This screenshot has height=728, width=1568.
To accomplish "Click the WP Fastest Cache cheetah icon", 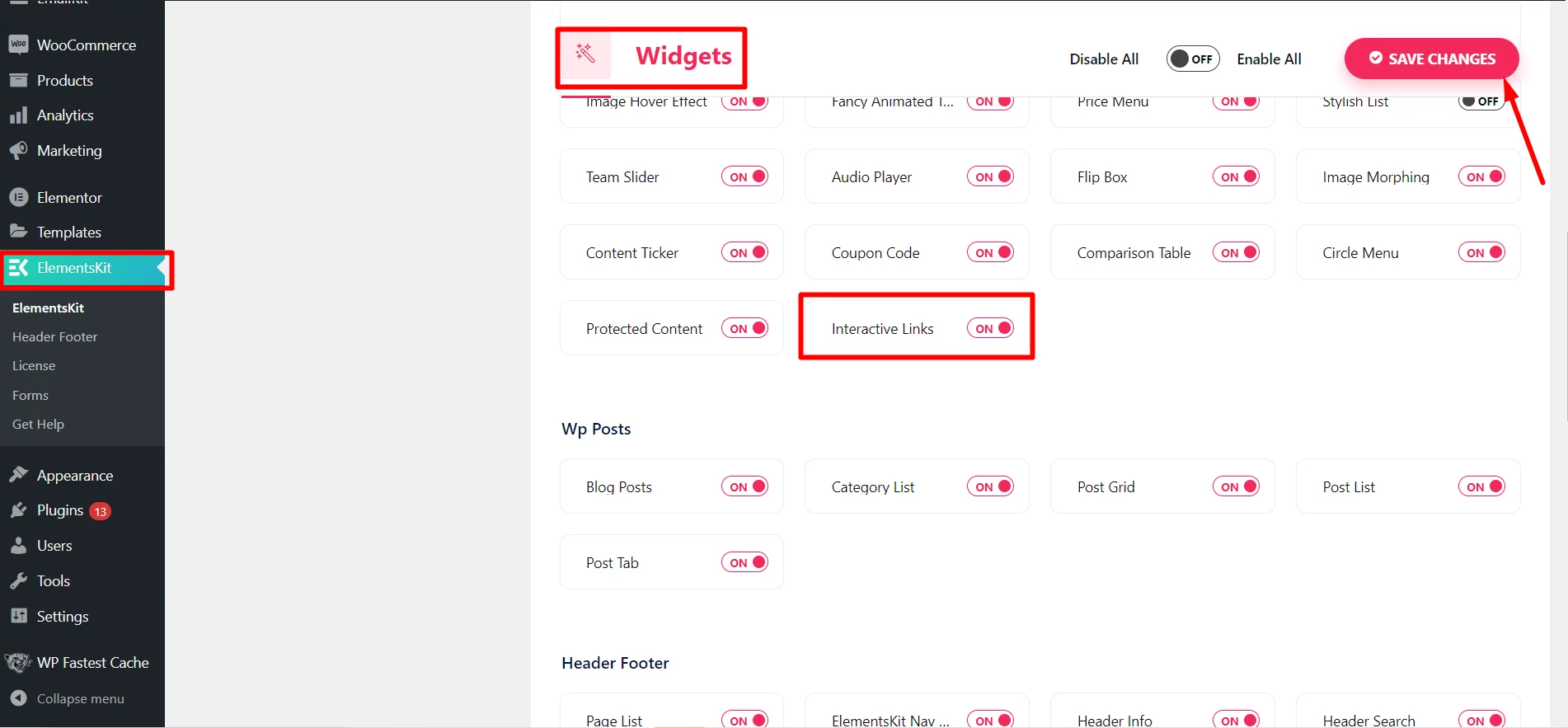I will click(18, 663).
